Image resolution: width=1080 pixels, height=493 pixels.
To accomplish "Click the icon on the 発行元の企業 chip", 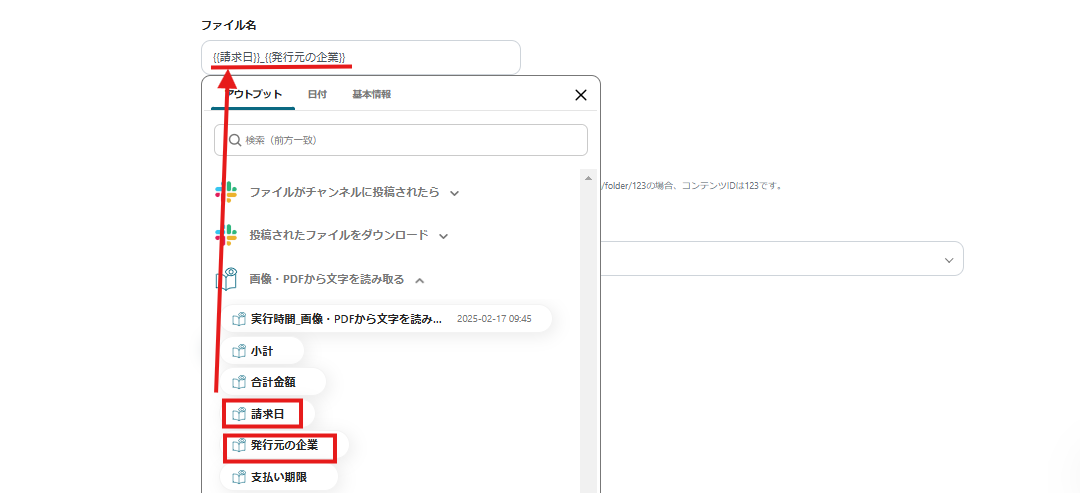I will pyautogui.click(x=239, y=445).
